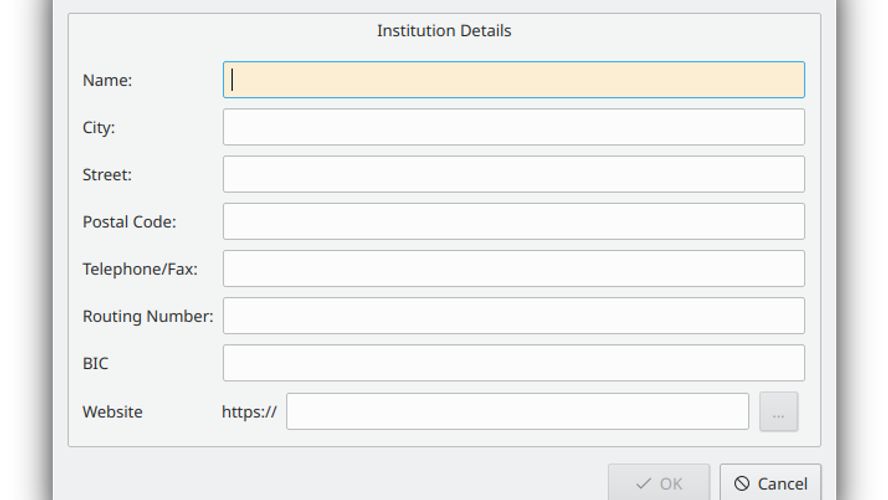
Task: Confirm with the OK button
Action: (659, 483)
